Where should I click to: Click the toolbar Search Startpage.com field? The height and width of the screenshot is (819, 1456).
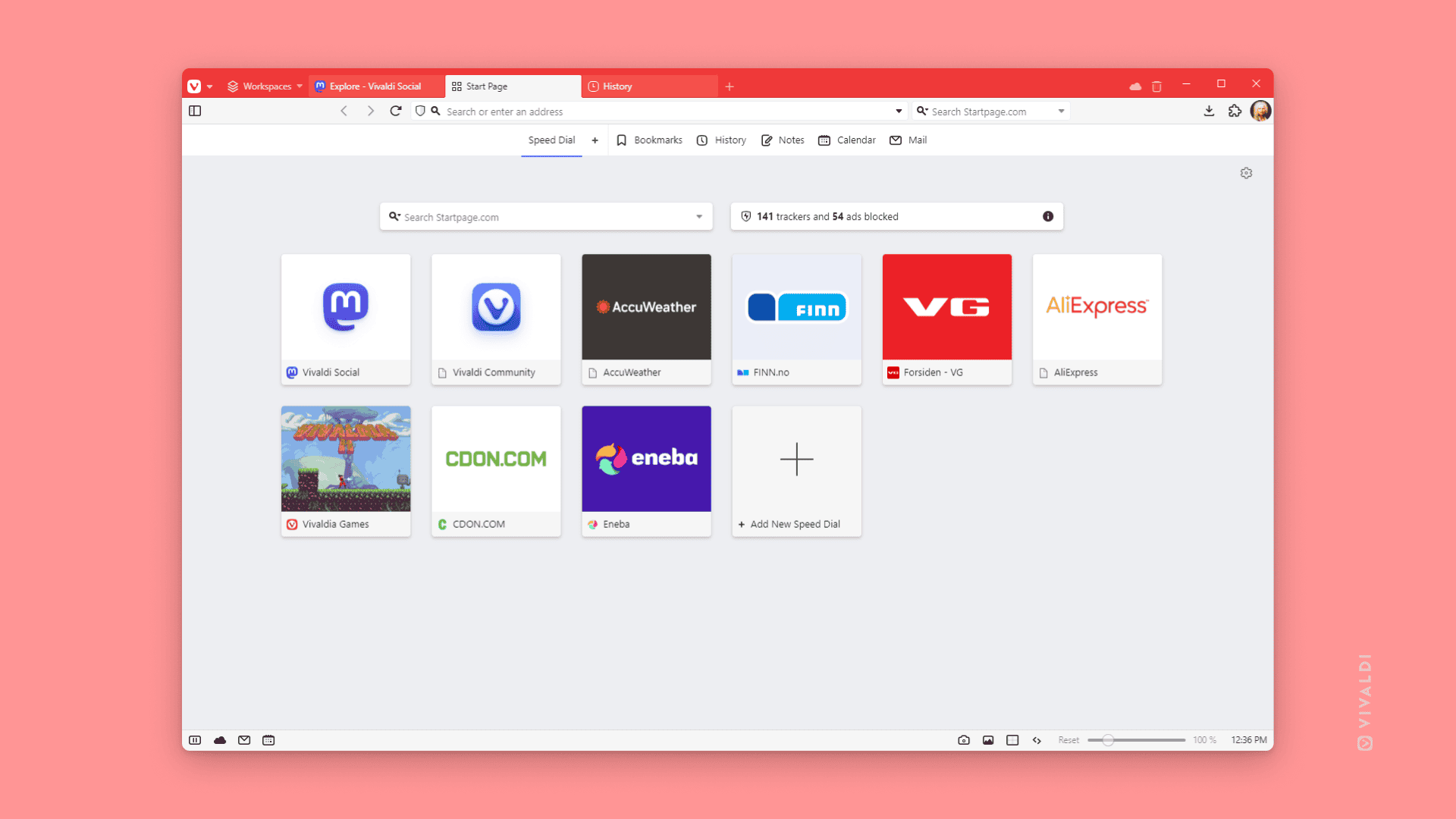coord(990,111)
